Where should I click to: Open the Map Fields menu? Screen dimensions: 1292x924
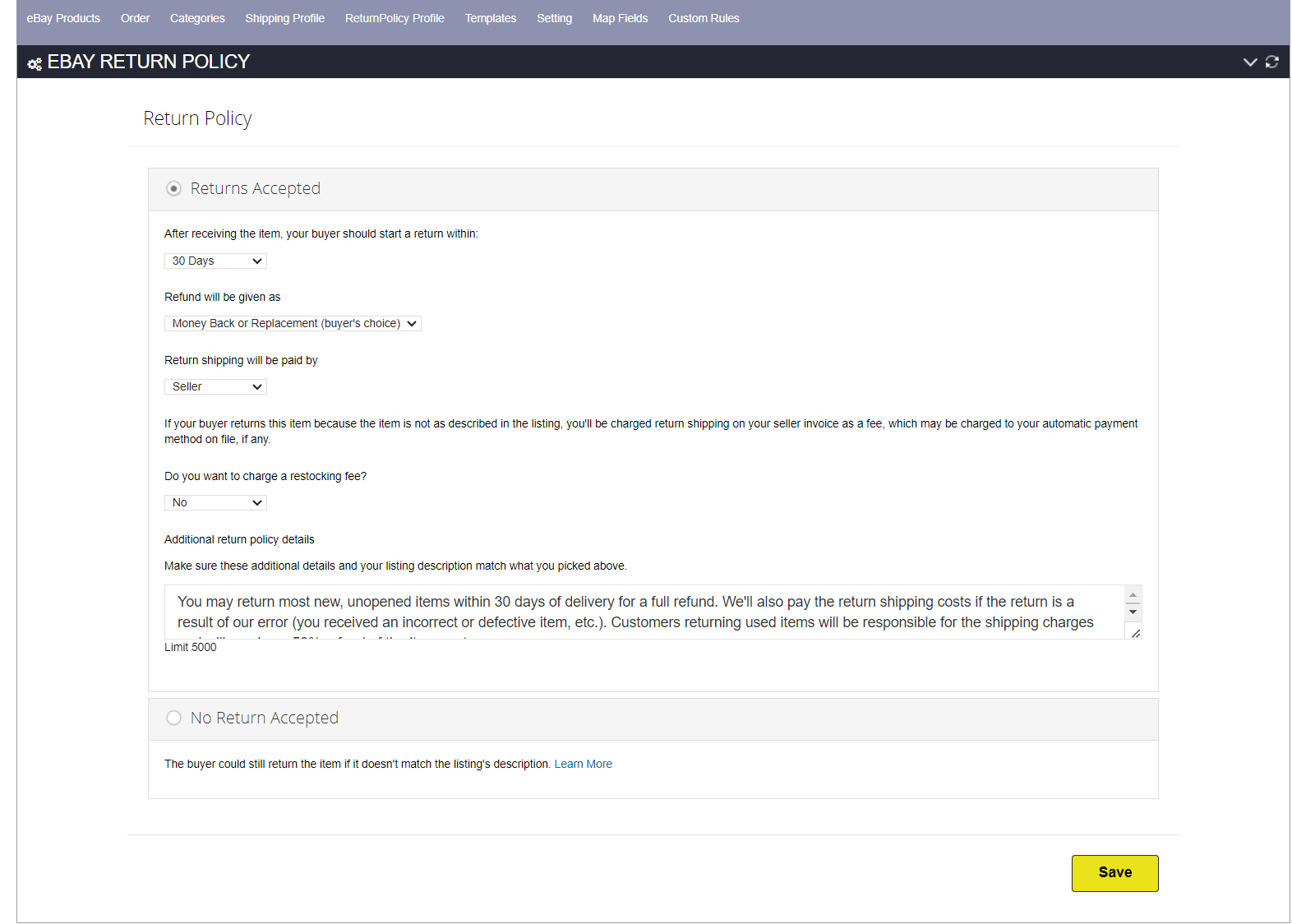point(620,18)
